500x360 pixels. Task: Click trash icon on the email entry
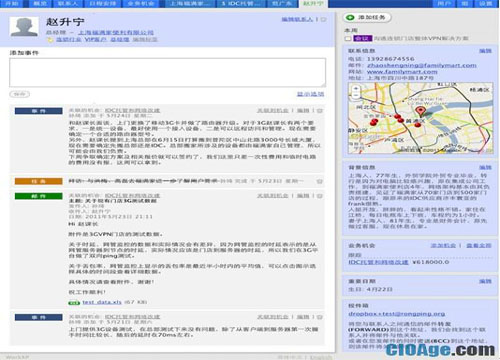tap(320, 196)
